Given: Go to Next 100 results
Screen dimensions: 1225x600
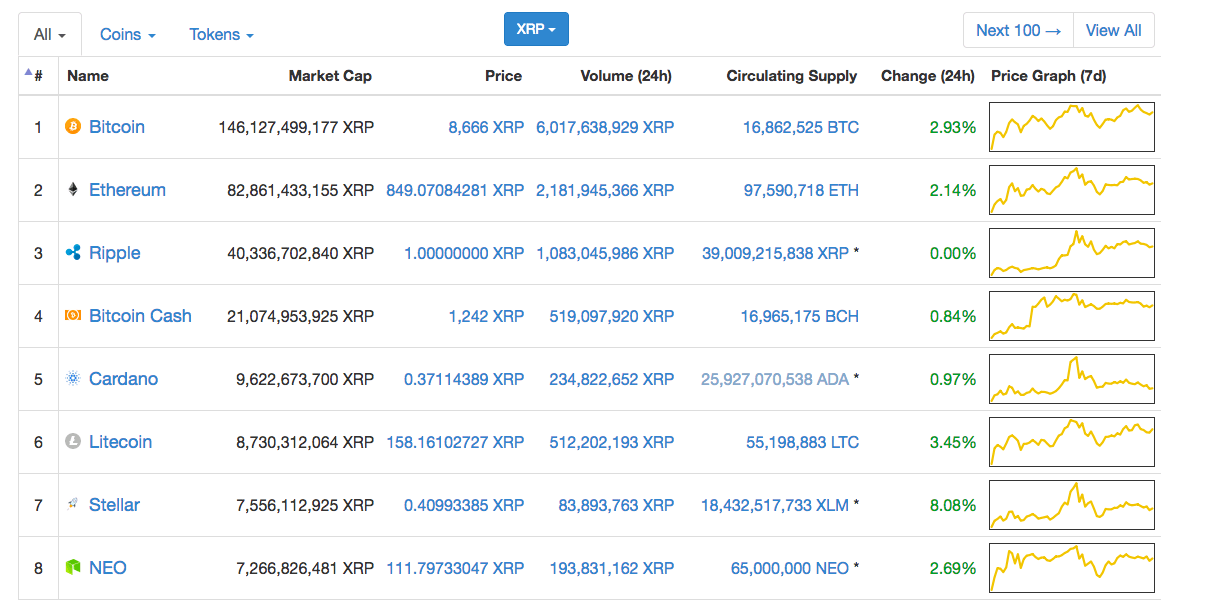Looking at the screenshot, I should coord(1018,30).
